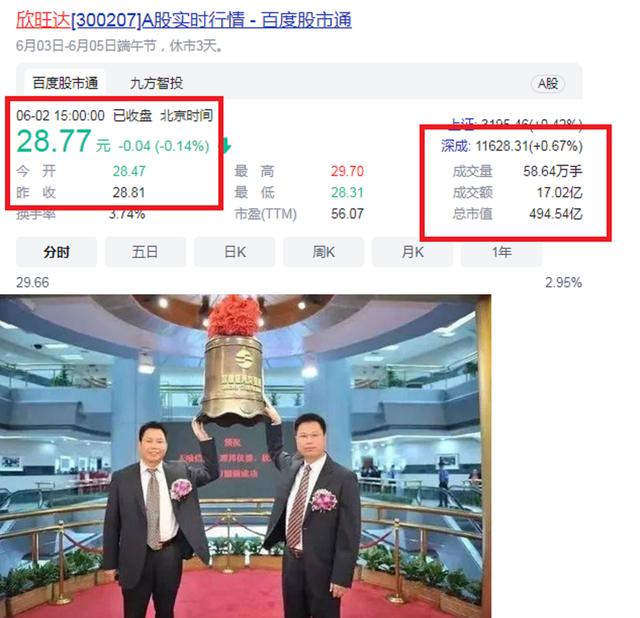
Task: Click the green down-arrow price indicator
Action: 226,145
